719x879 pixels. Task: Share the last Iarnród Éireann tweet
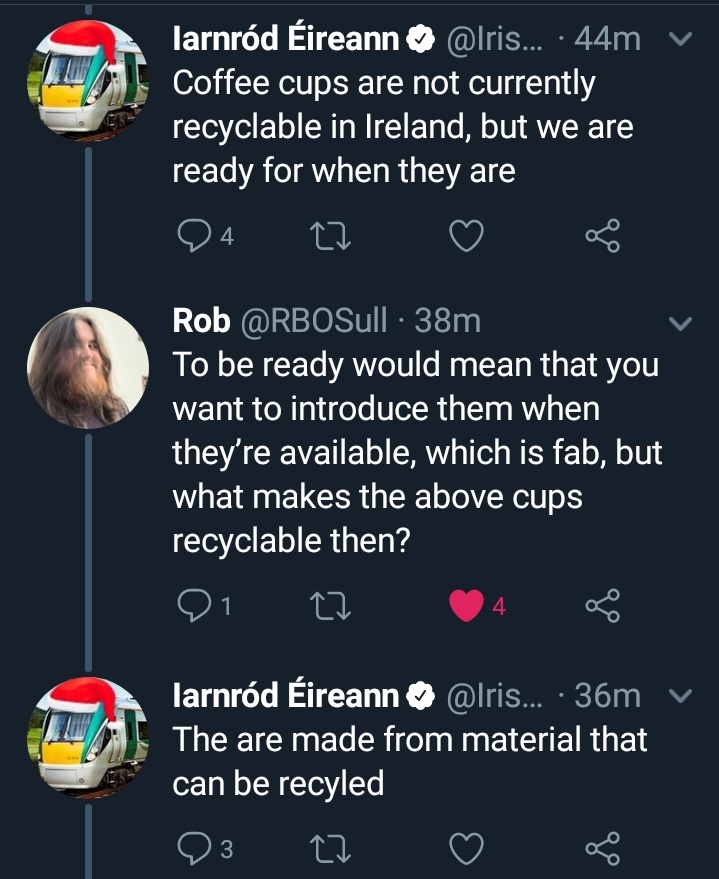click(x=602, y=850)
